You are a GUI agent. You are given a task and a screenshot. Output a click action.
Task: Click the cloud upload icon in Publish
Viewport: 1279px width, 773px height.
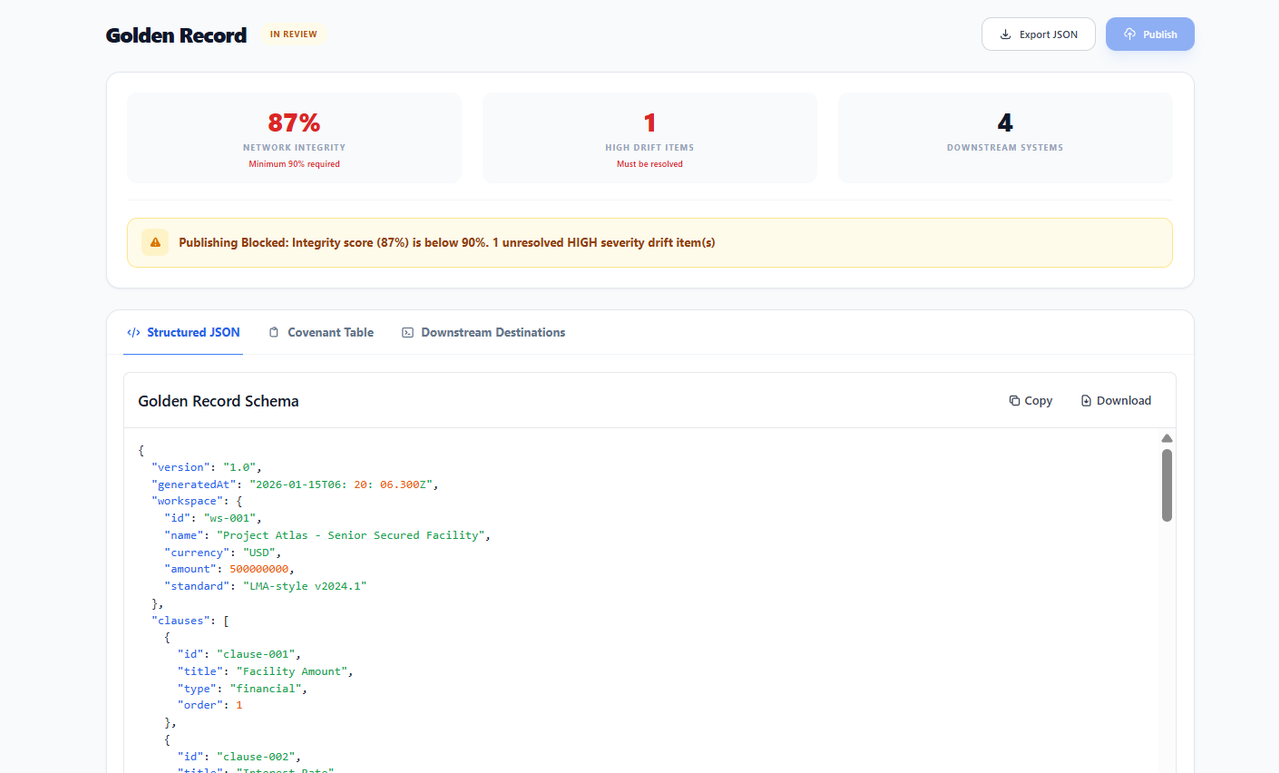[x=1130, y=34]
